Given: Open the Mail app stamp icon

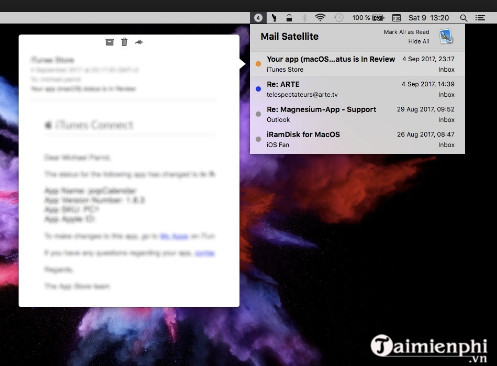Looking at the screenshot, I should 446,36.
